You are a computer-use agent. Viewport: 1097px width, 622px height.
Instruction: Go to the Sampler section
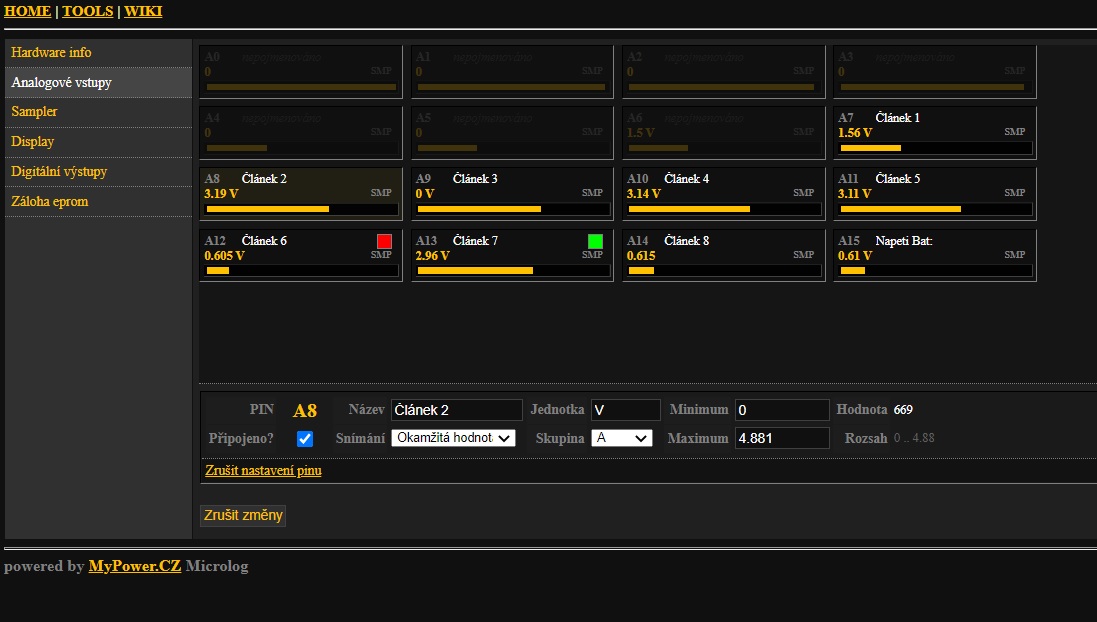click(x=34, y=112)
